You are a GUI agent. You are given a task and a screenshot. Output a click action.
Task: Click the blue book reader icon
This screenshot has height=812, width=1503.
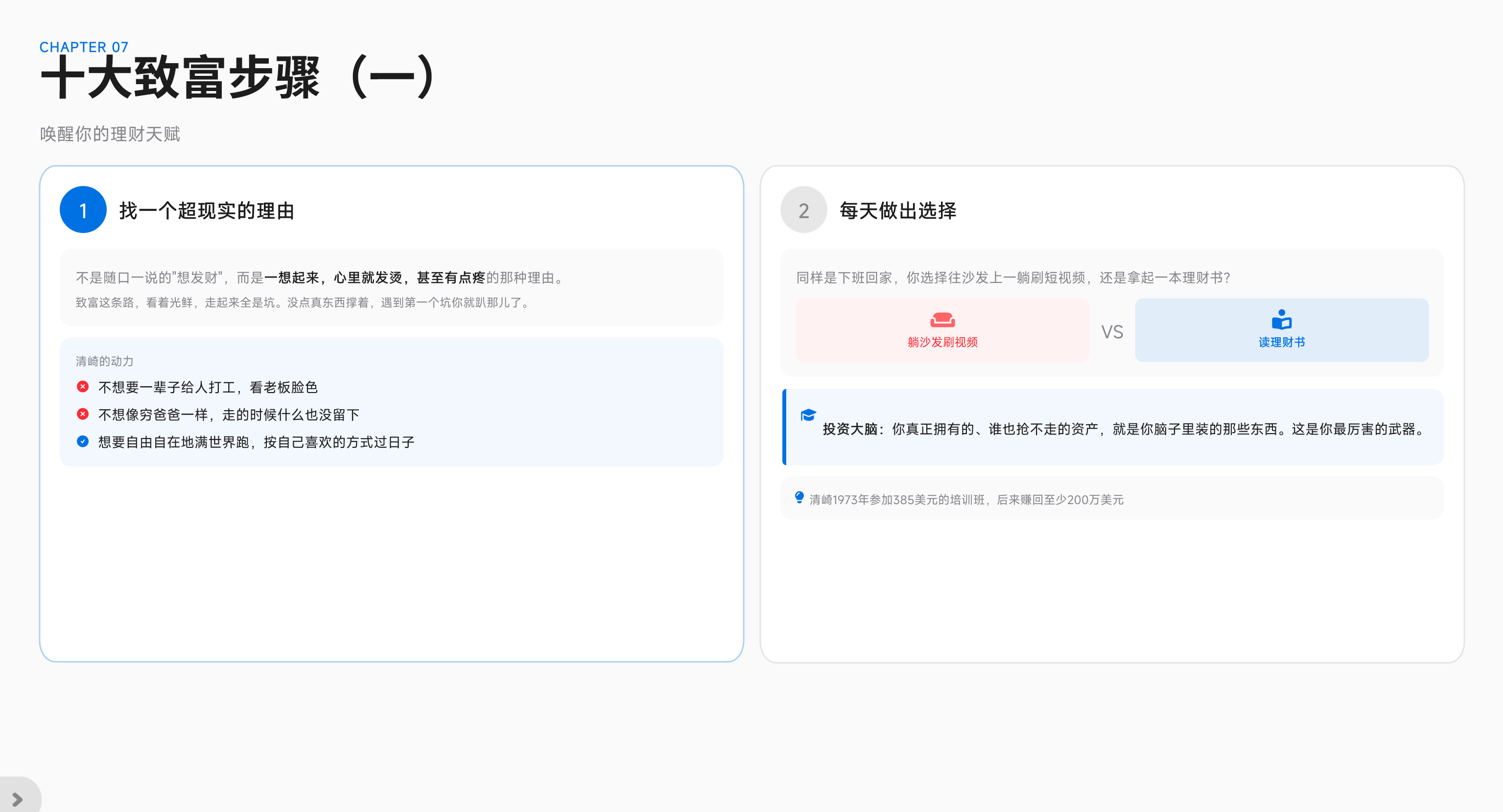(x=1281, y=320)
